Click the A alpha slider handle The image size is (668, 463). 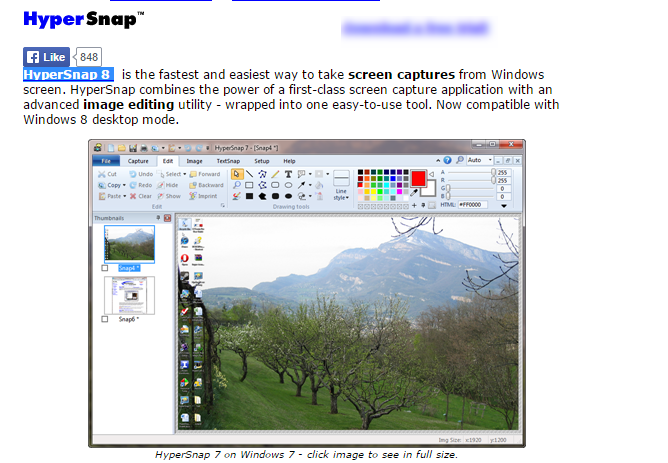493,172
